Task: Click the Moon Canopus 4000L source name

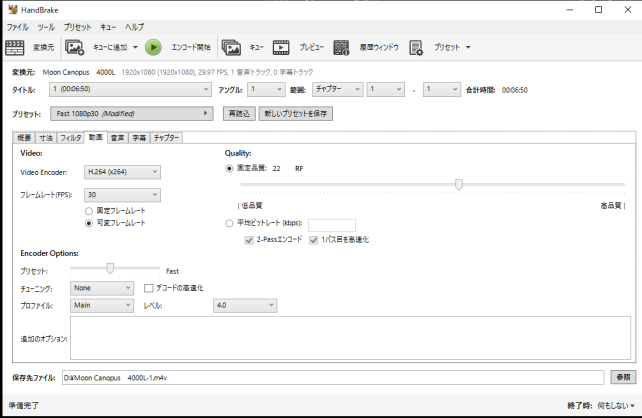Action: [x=79, y=72]
